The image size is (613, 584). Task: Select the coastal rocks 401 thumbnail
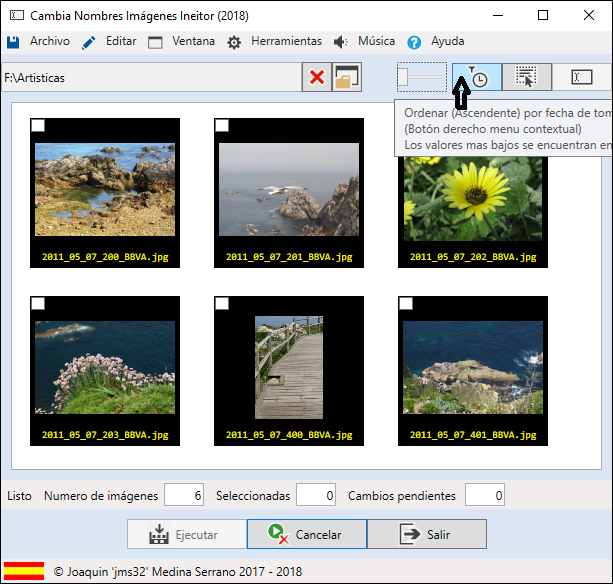473,367
